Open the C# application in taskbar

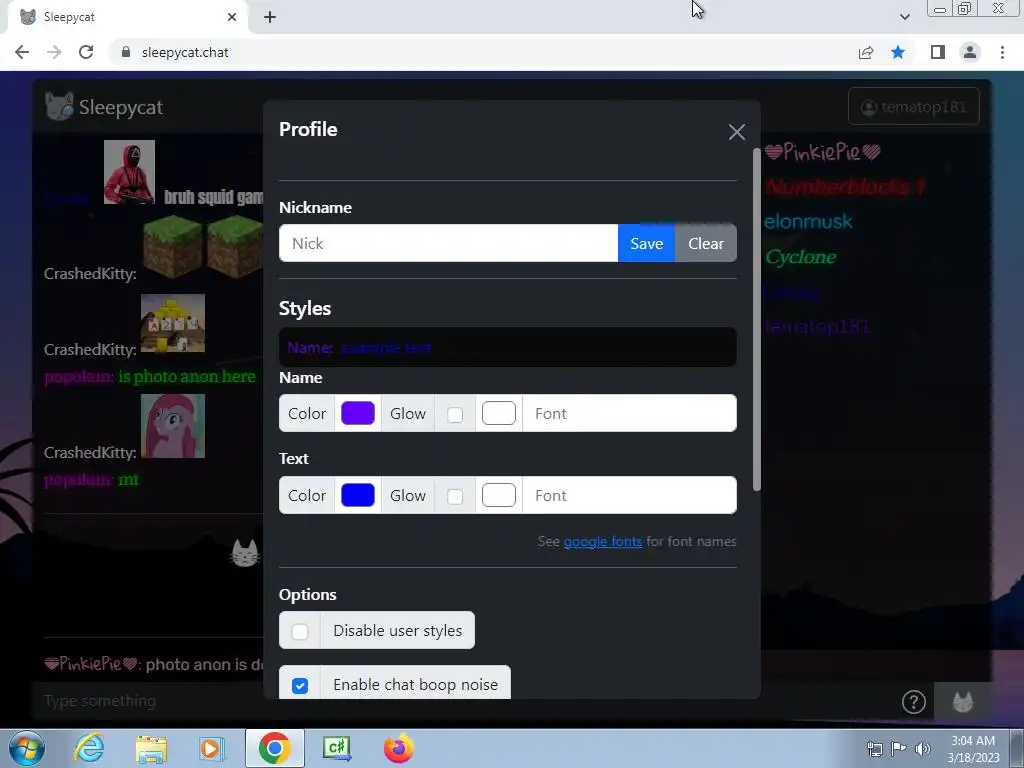pyautogui.click(x=337, y=748)
